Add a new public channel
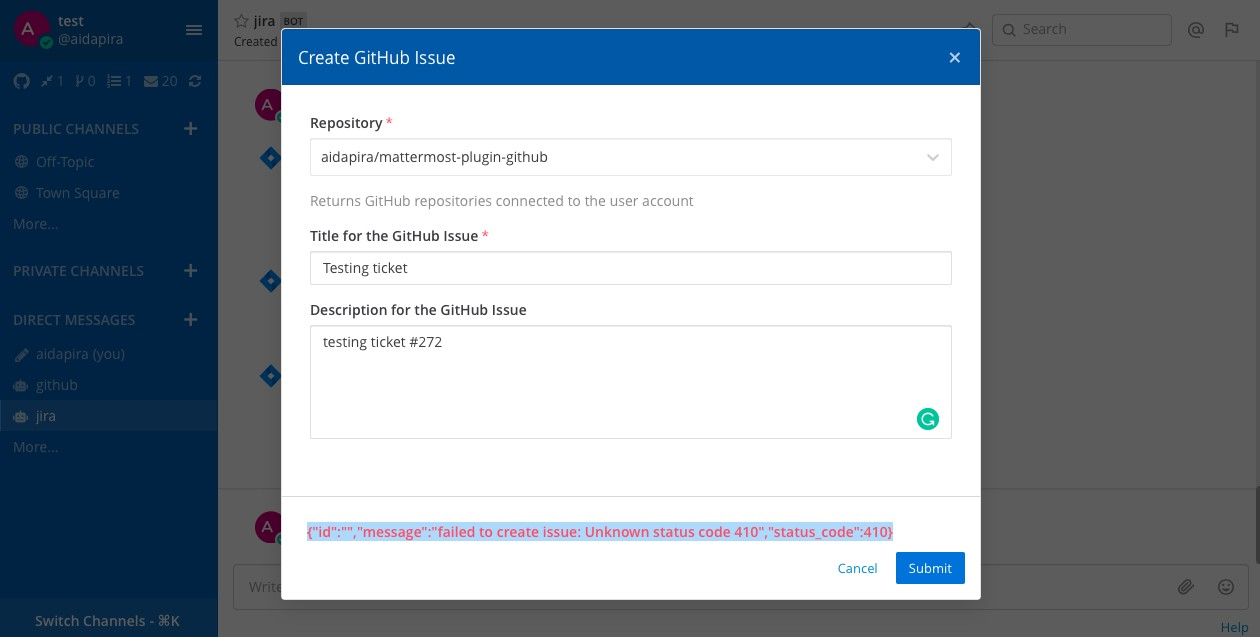 [191, 128]
